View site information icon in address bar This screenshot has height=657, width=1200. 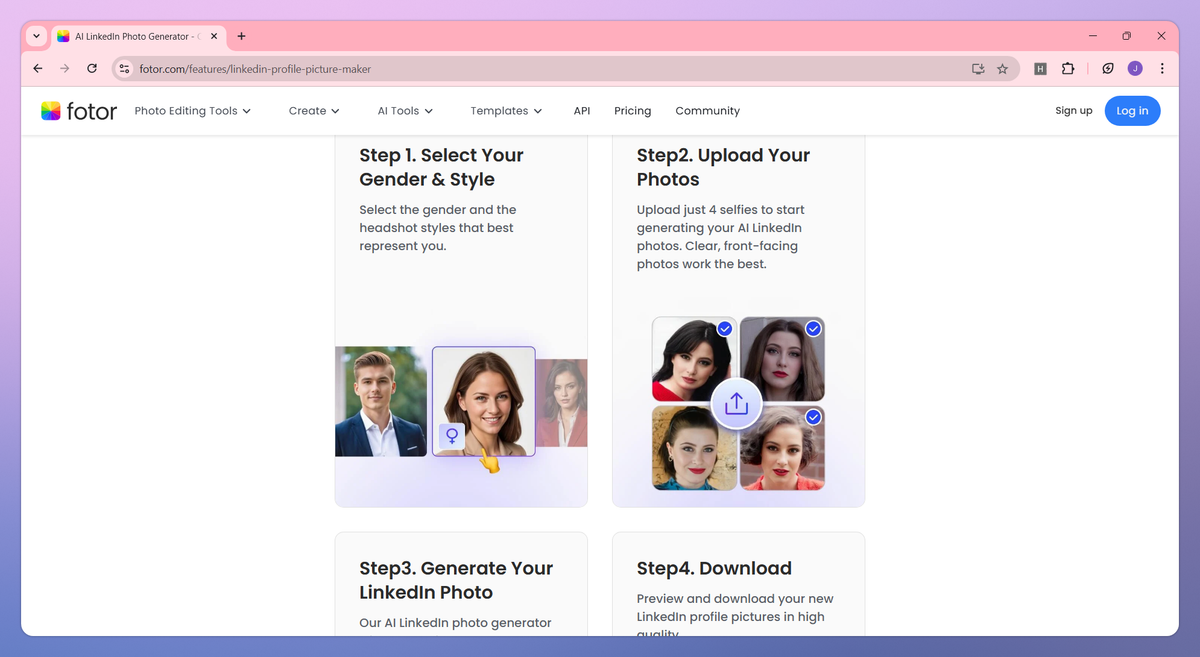tap(124, 69)
